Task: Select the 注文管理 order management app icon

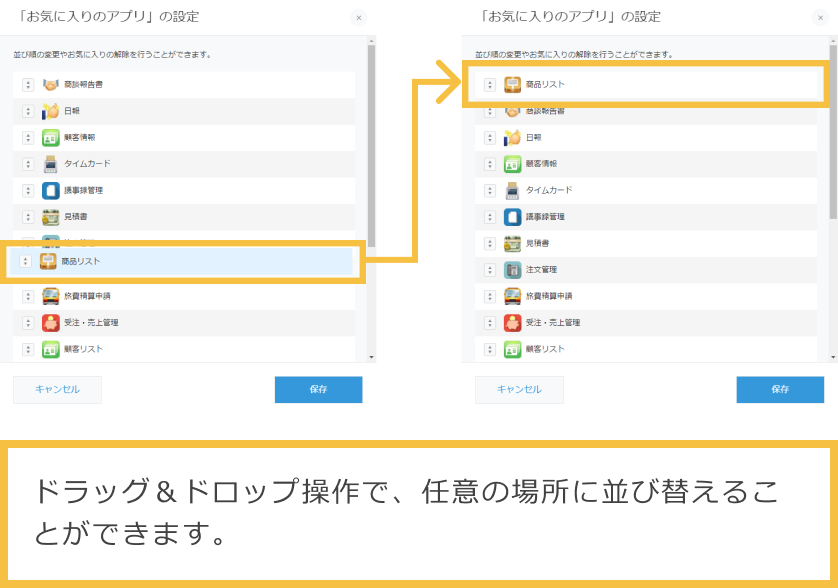Action: coord(511,269)
